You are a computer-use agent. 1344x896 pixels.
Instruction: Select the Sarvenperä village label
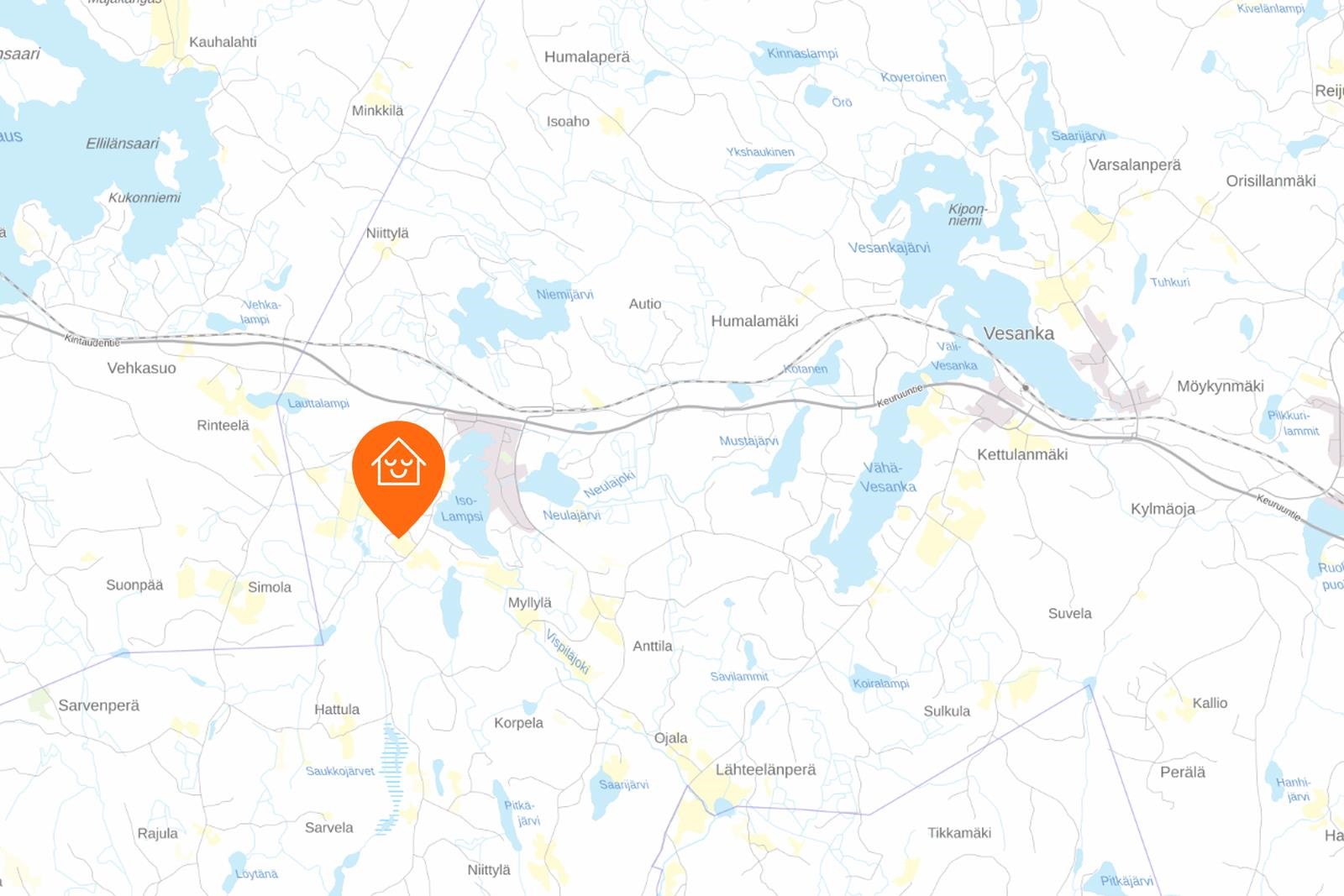98,705
